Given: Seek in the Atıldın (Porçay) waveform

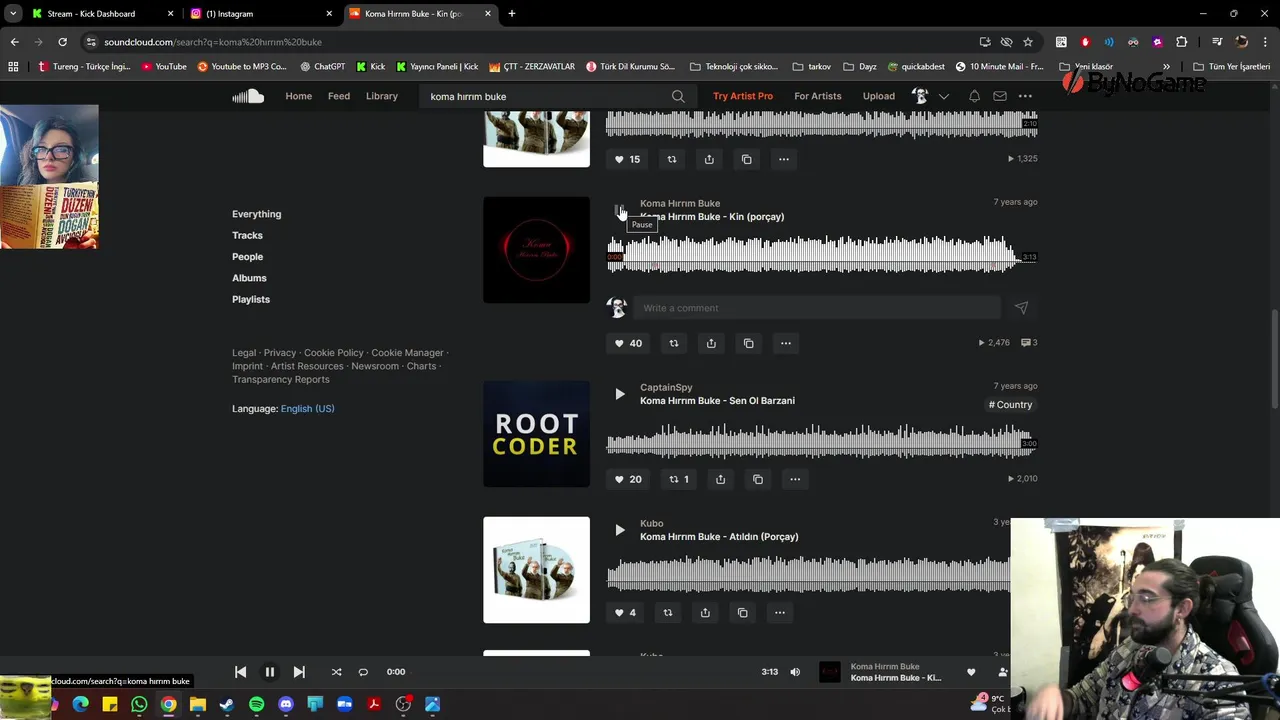Looking at the screenshot, I should (x=808, y=575).
